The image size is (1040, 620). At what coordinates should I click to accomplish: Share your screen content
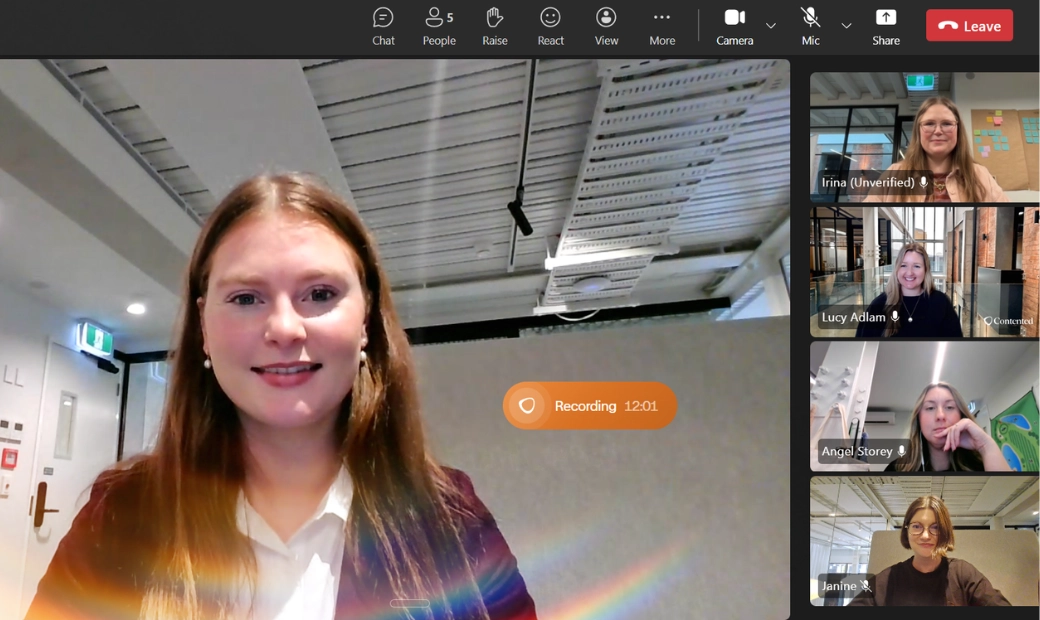885,27
